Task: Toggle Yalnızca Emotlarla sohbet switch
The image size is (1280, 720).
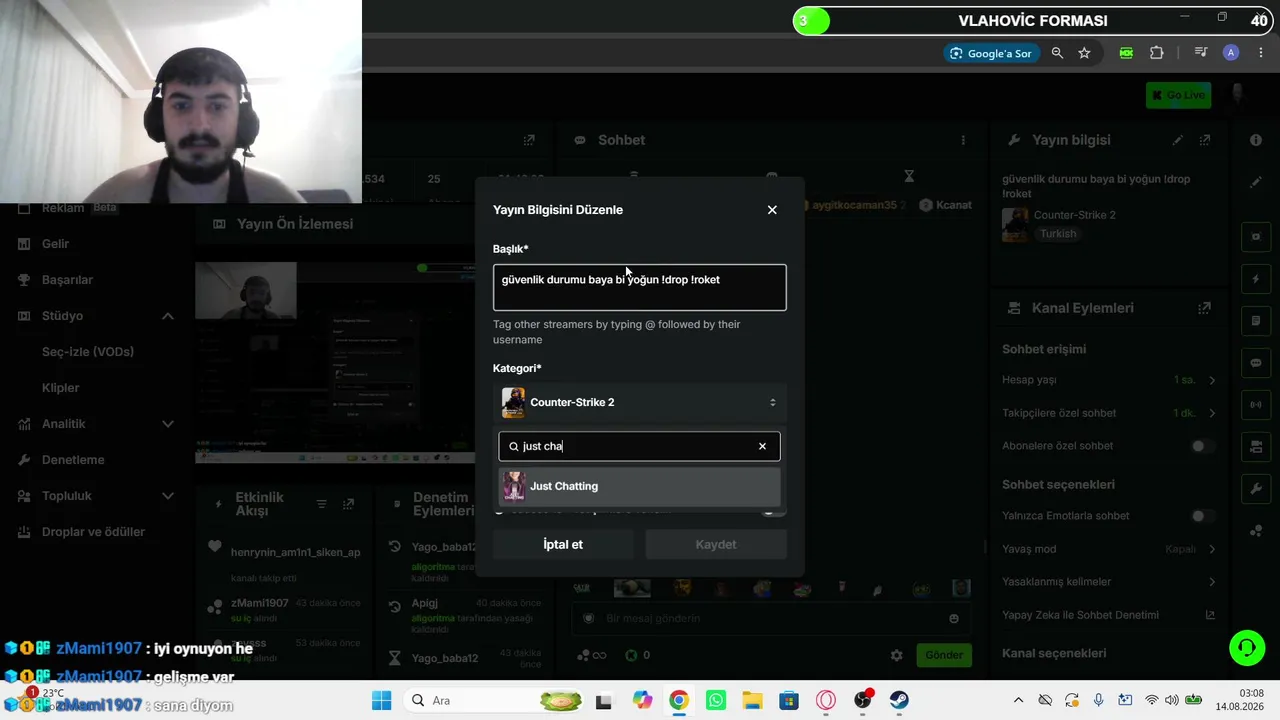Action: (x=1203, y=516)
